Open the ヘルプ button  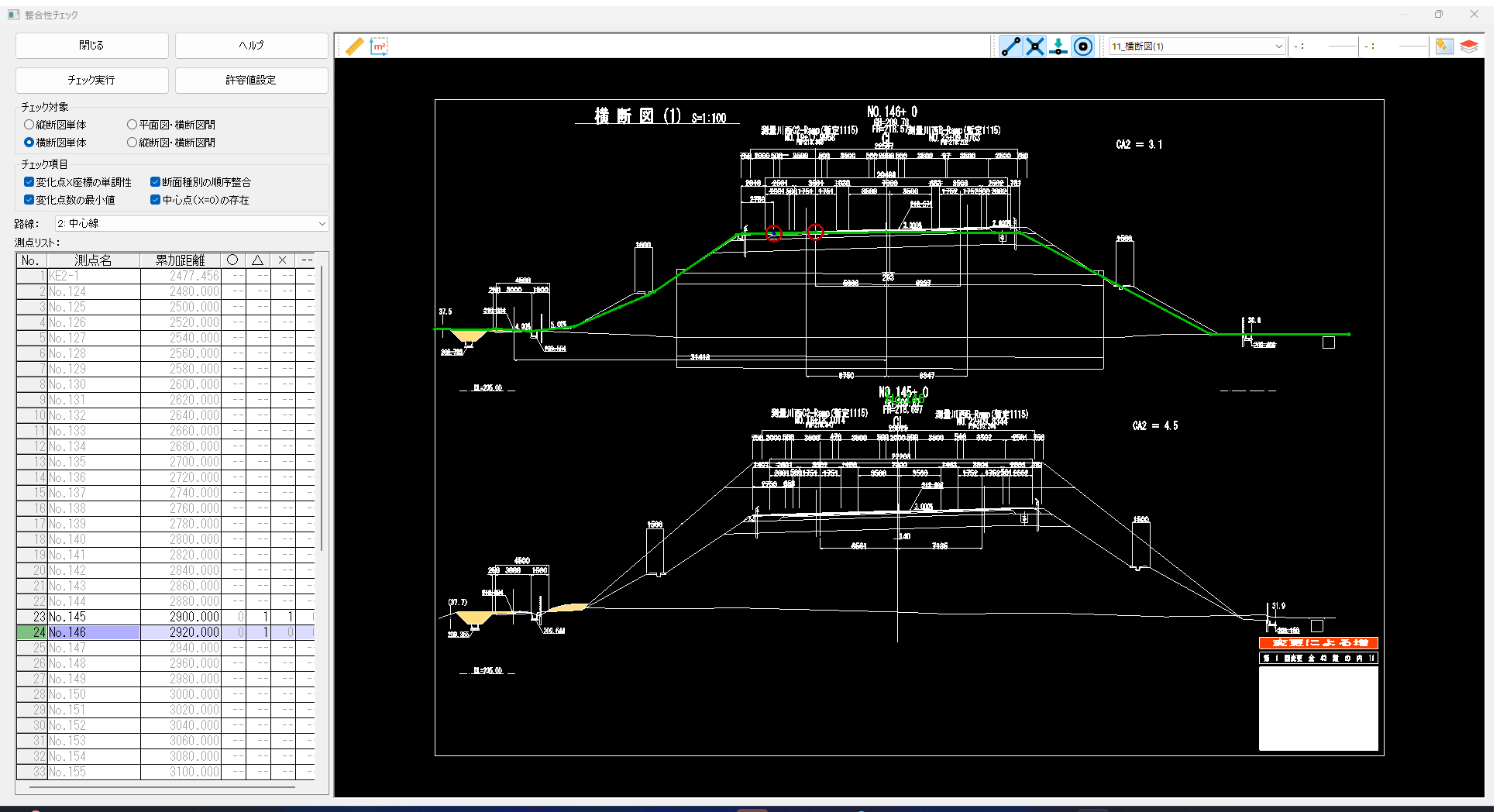pos(251,46)
